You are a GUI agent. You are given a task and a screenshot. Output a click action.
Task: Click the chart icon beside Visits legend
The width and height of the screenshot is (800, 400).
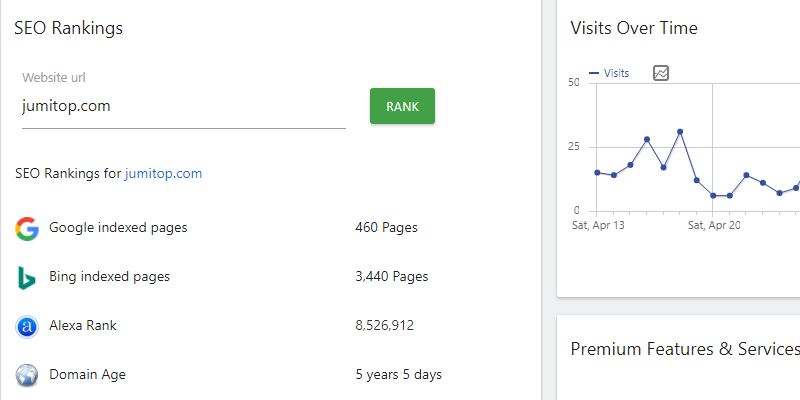pyautogui.click(x=660, y=73)
